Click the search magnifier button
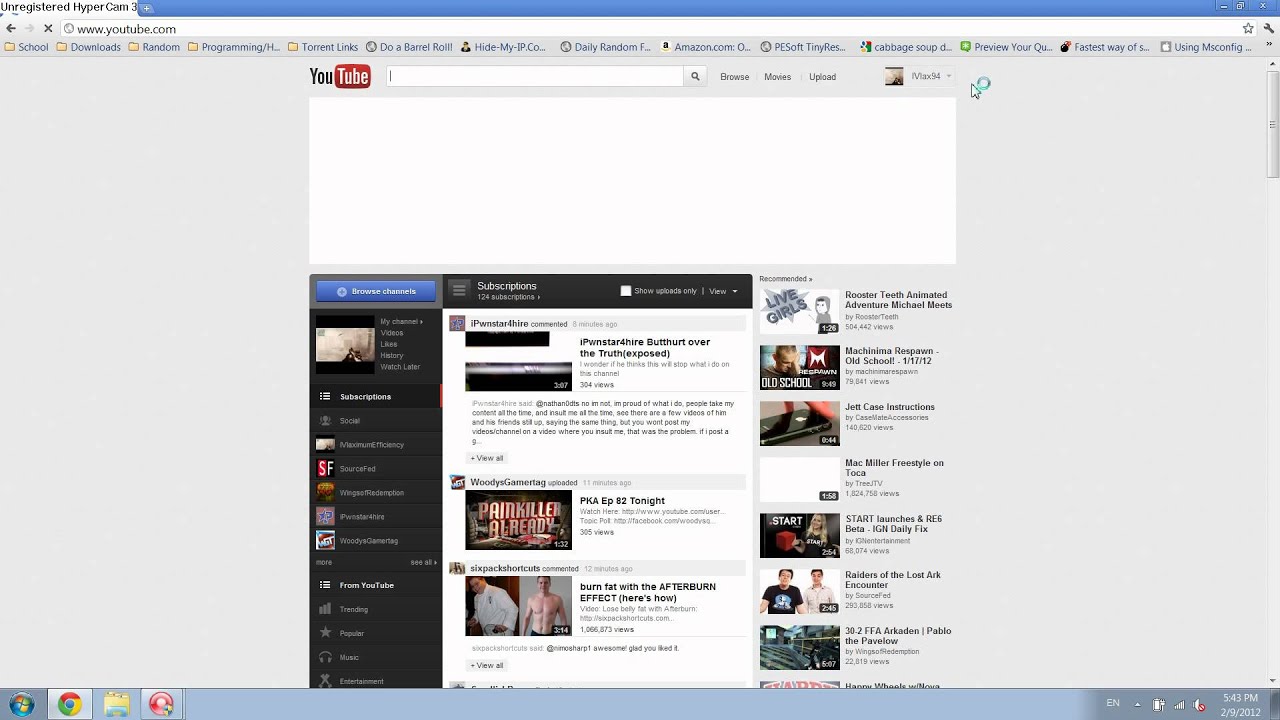 (695, 76)
